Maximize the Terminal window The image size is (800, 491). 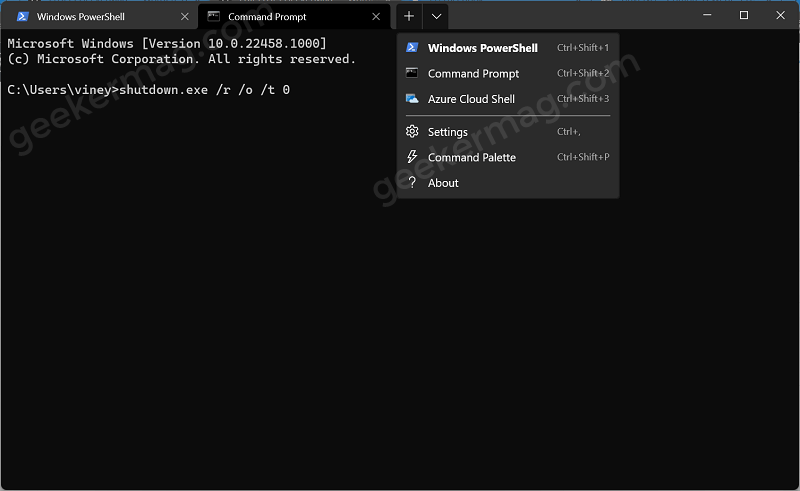[744, 15]
